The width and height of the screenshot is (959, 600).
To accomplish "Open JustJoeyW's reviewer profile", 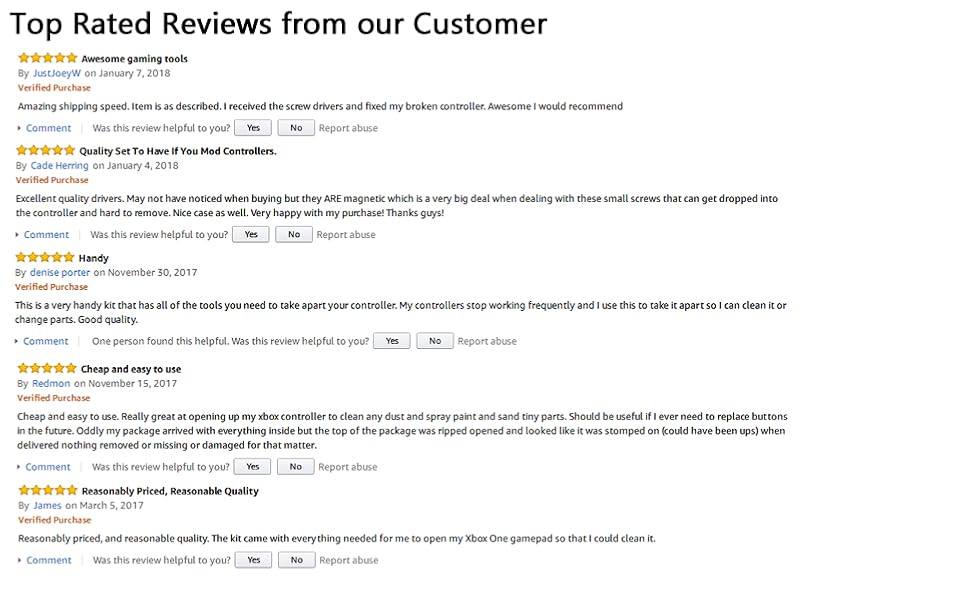I will (x=57, y=73).
